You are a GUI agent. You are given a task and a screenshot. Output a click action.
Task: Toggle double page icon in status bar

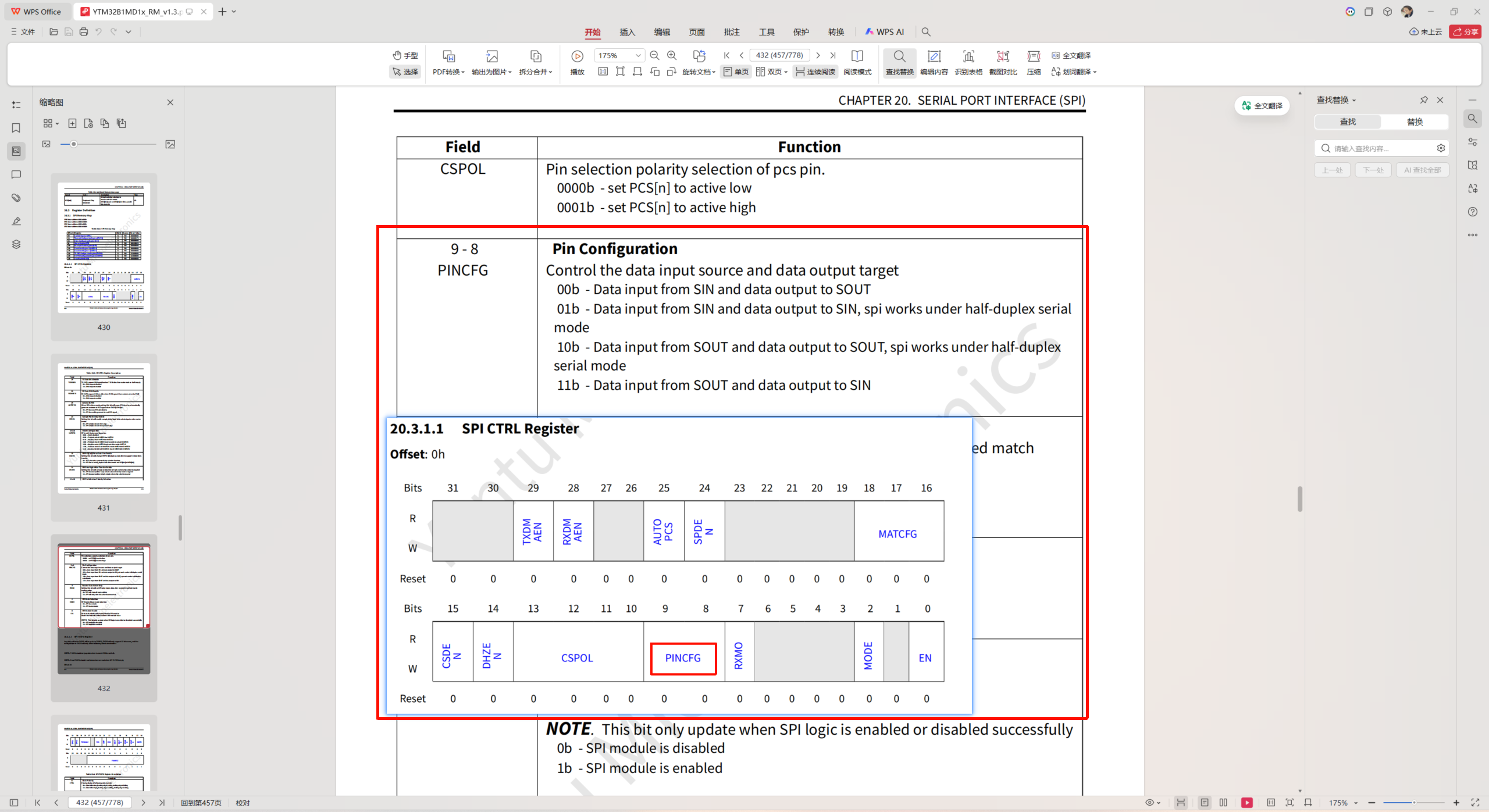point(1223,803)
